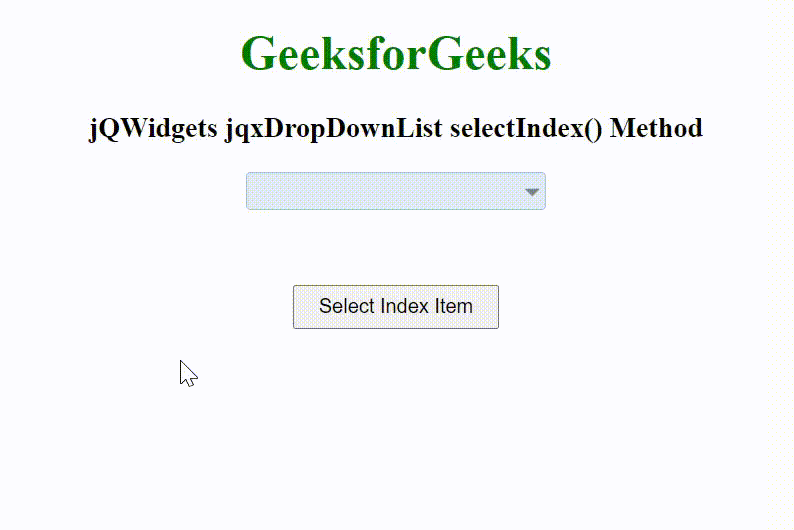The image size is (794, 530).
Task: Click selectIndex() text in the heading
Action: (526, 128)
